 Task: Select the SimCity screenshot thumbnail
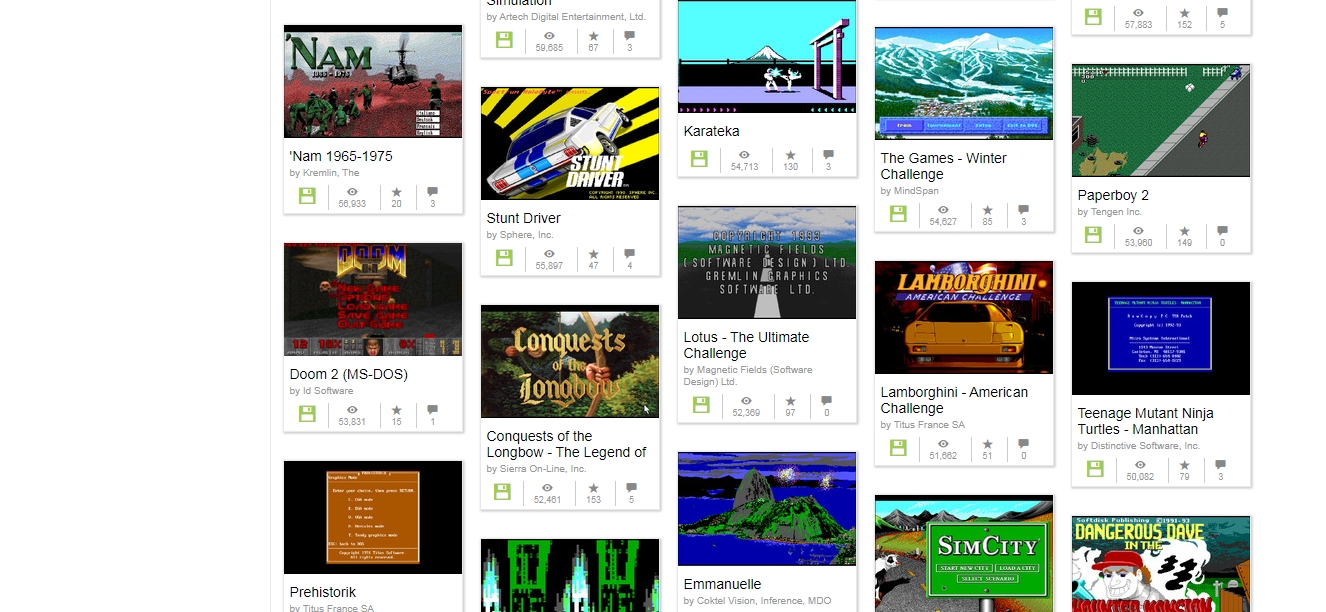964,553
